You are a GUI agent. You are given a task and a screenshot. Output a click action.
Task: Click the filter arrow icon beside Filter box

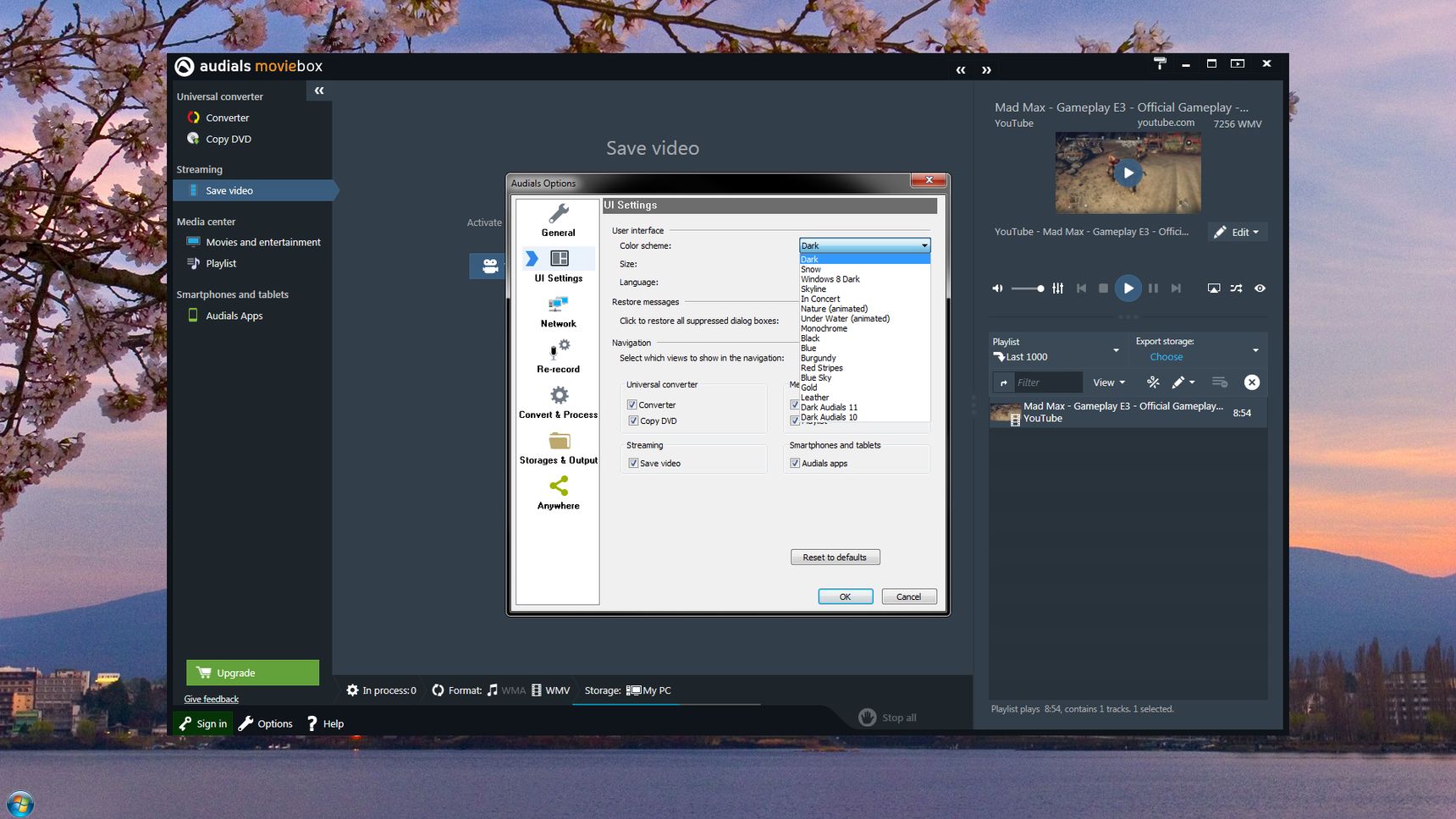pos(1004,382)
